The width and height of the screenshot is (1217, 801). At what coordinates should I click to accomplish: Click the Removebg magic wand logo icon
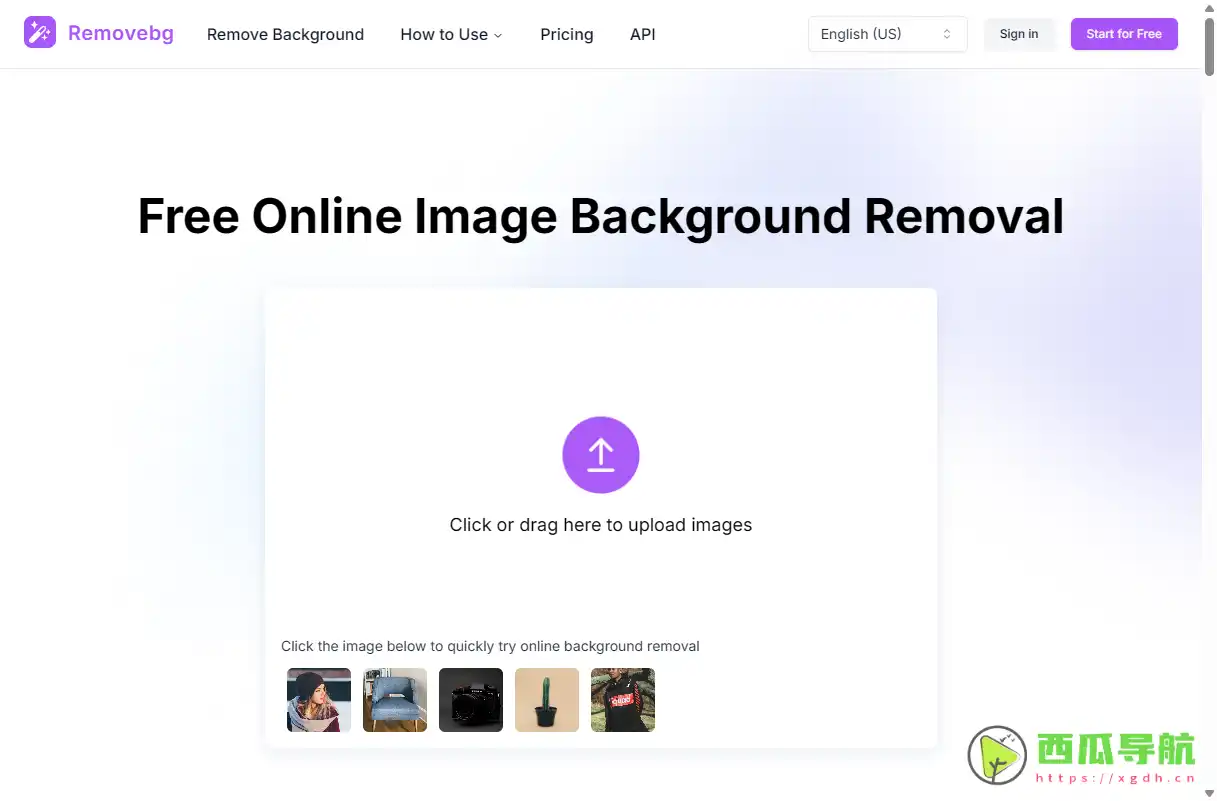[40, 33]
